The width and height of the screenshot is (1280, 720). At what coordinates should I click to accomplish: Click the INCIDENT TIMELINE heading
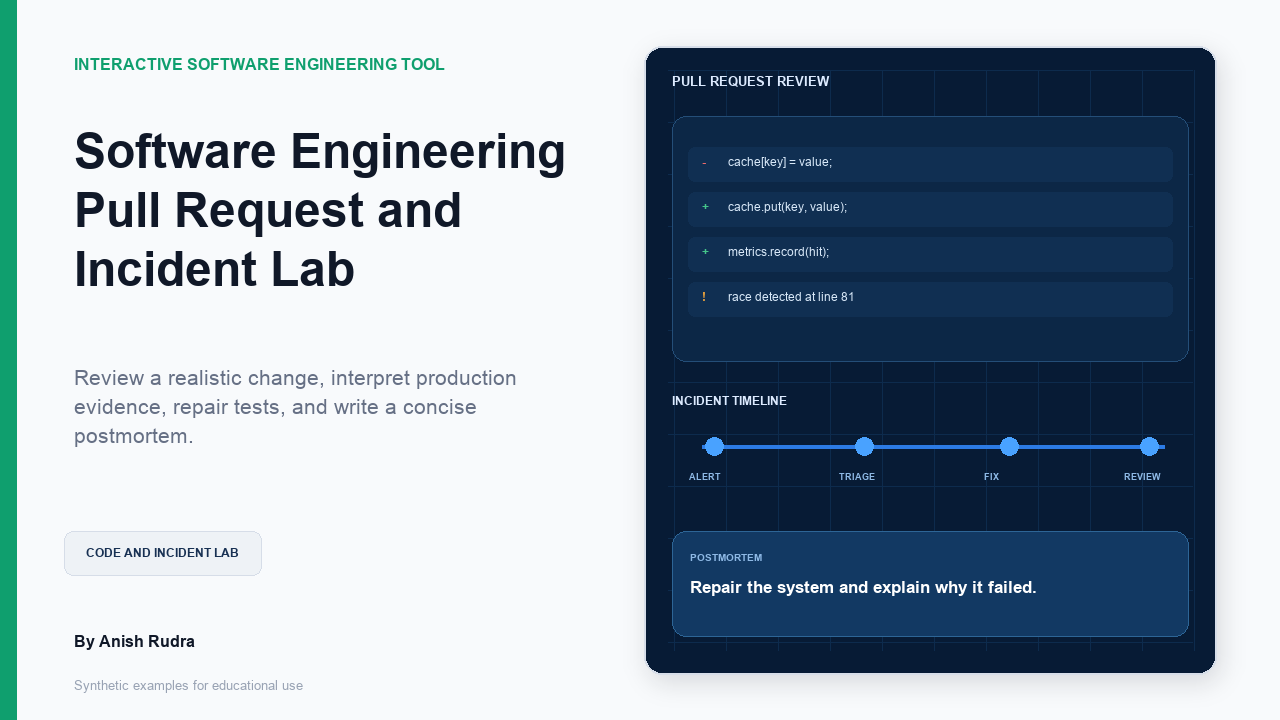tap(729, 401)
